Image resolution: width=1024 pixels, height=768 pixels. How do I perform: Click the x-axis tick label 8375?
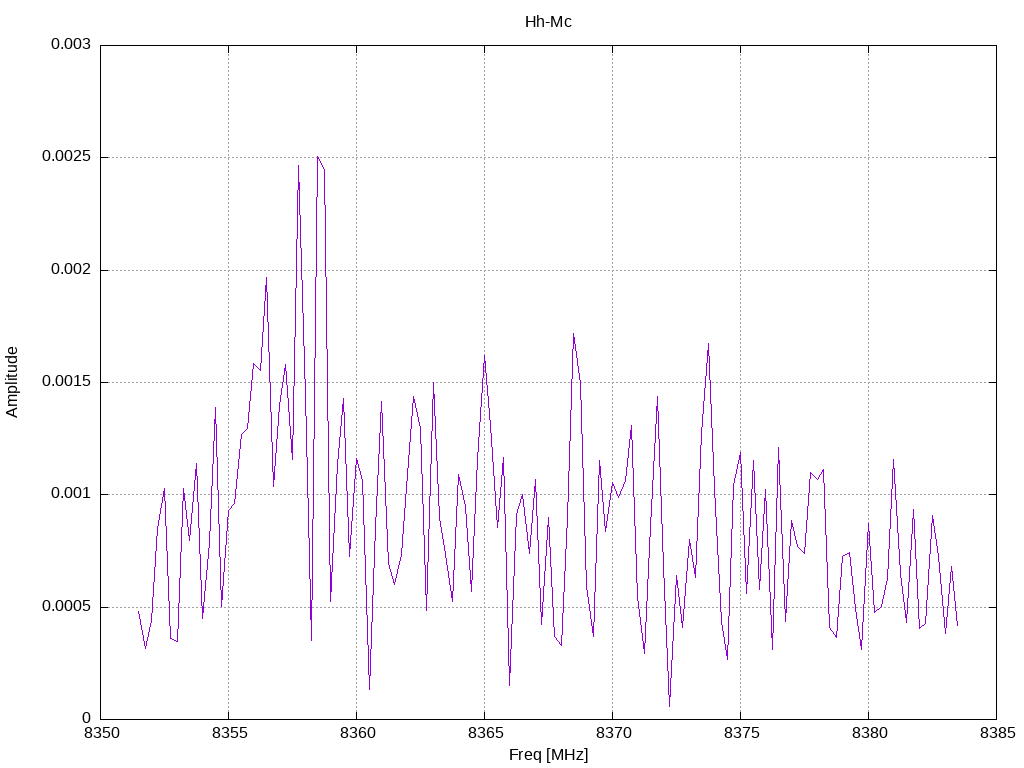coord(741,733)
